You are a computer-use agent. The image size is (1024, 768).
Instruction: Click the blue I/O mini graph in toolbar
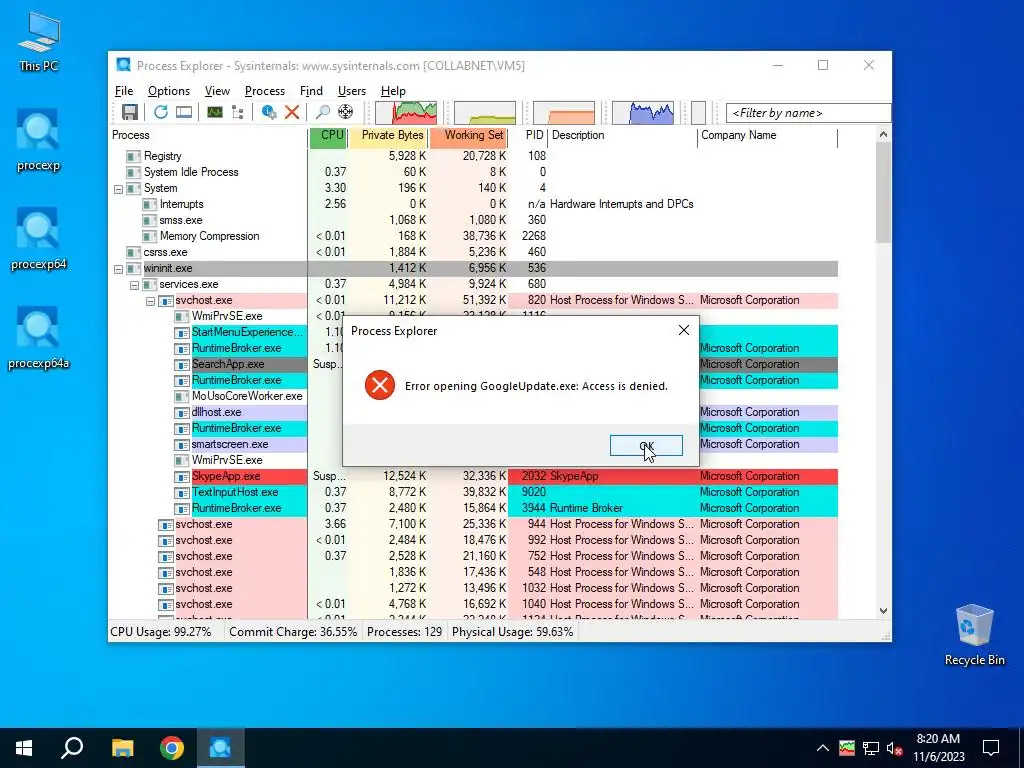(643, 112)
